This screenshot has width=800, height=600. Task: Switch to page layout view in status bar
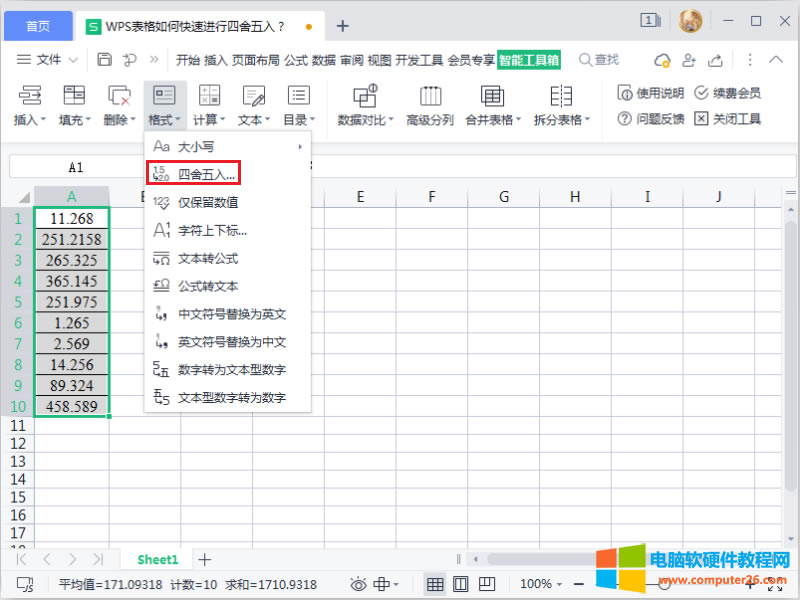click(x=460, y=584)
